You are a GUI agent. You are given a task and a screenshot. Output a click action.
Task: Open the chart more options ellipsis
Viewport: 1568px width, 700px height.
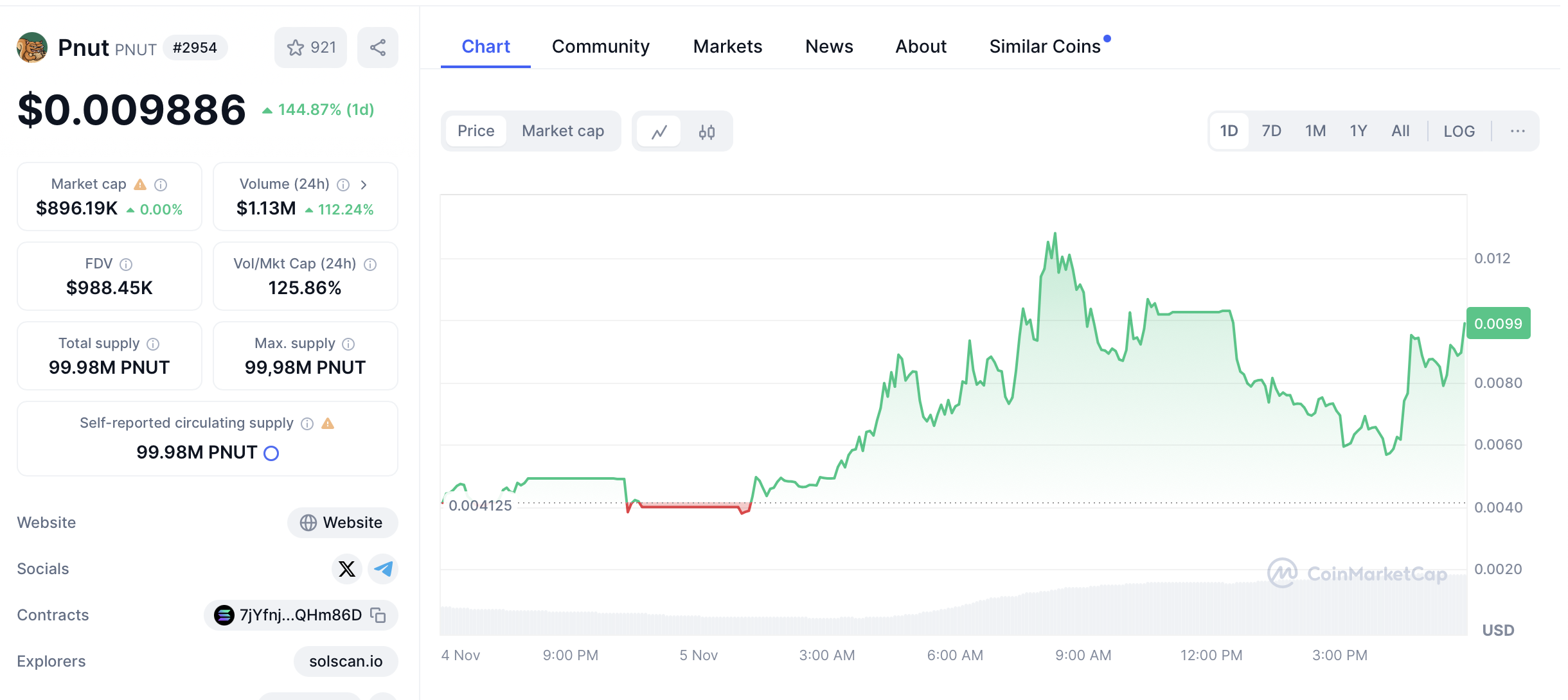point(1517,131)
